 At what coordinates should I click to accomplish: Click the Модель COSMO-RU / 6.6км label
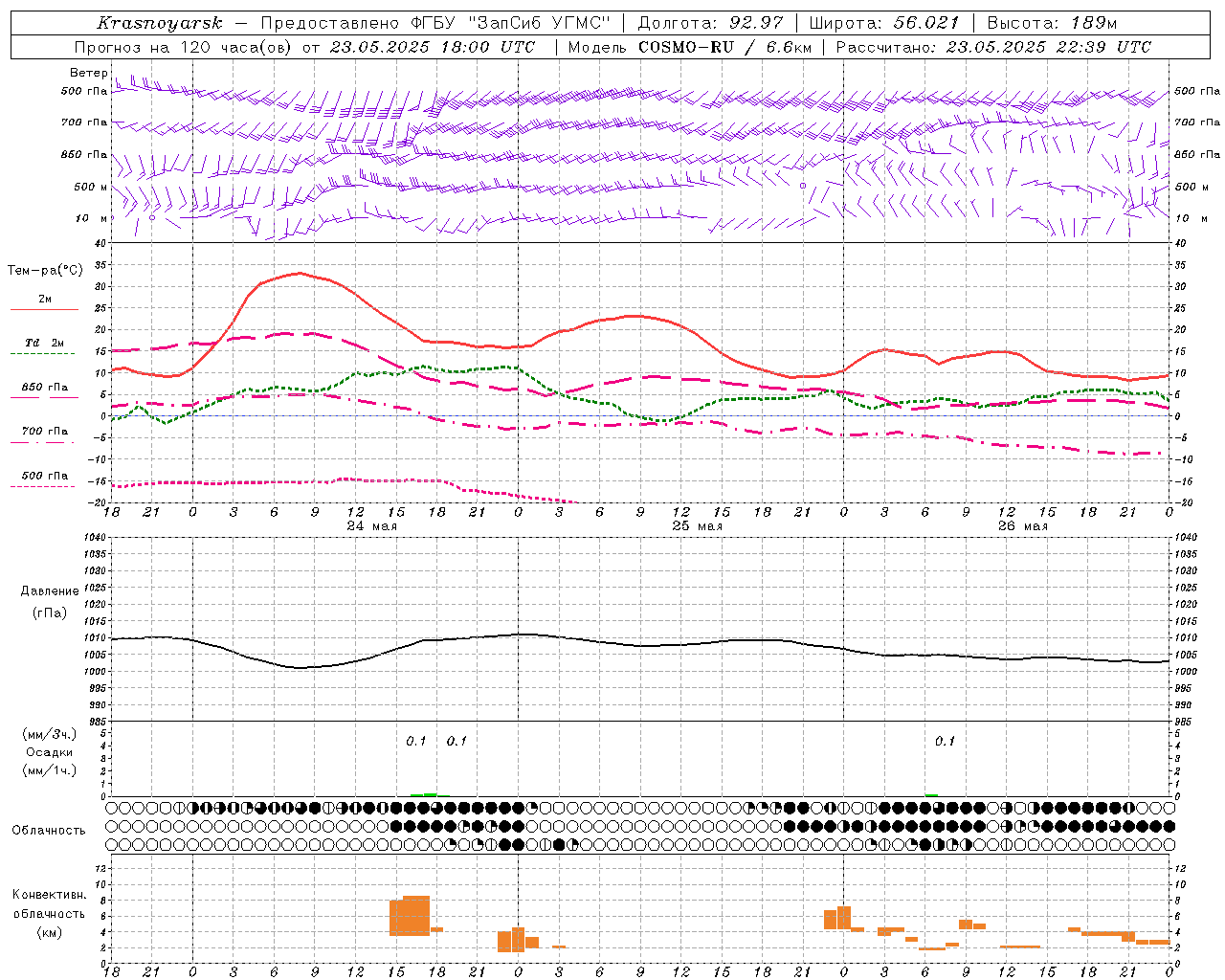click(x=689, y=47)
